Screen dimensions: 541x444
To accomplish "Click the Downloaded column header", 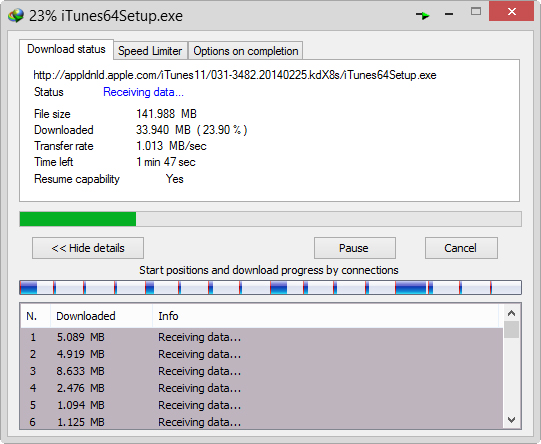I will click(101, 316).
